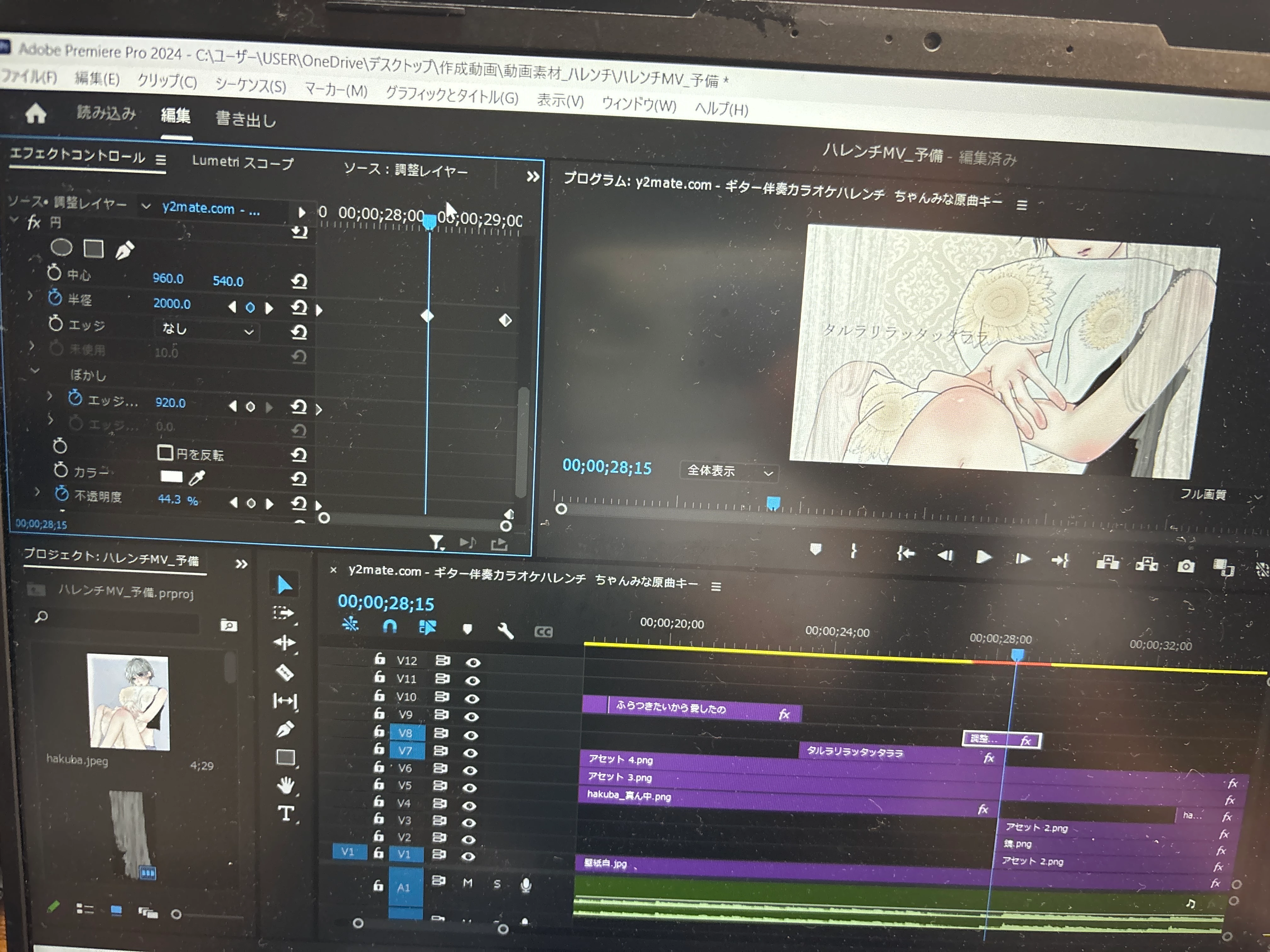The width and height of the screenshot is (1270, 952).
Task: Toggle the timeline Snap magnet icon
Action: click(x=390, y=626)
